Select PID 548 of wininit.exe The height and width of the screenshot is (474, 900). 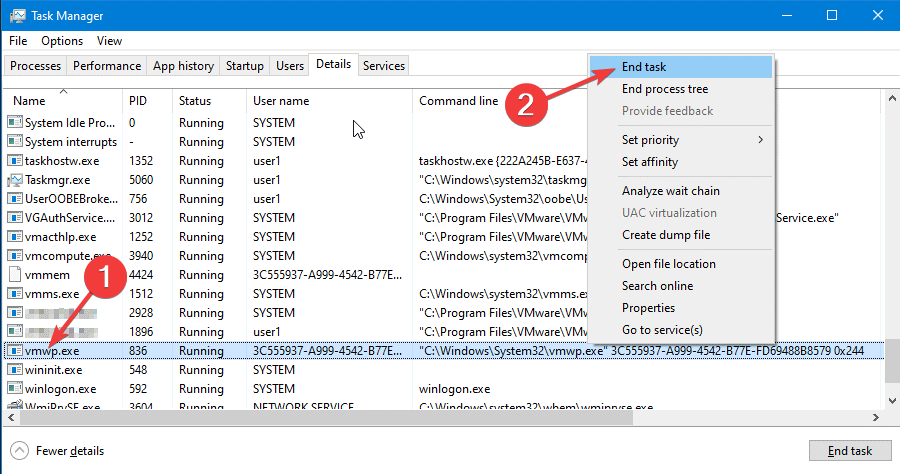(x=138, y=370)
